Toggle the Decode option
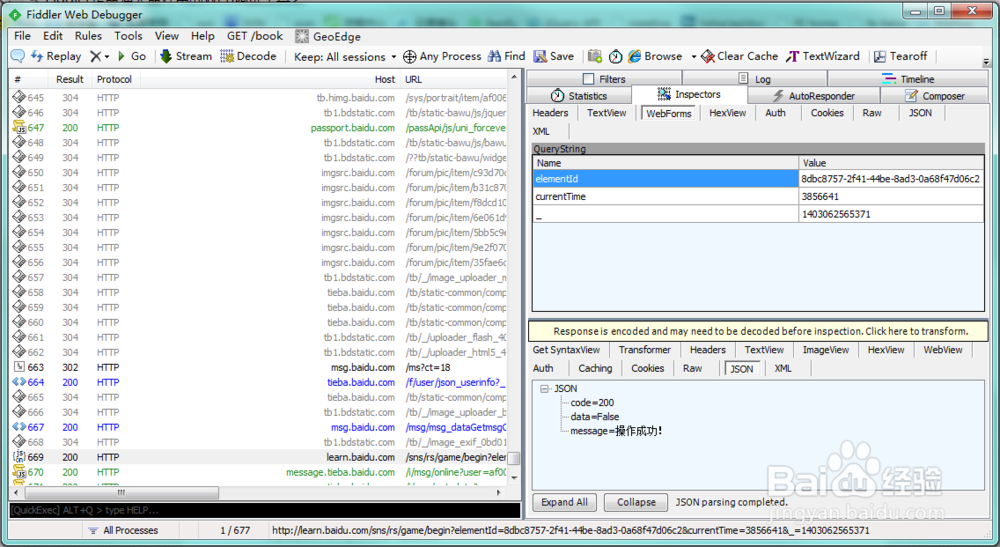This screenshot has width=1000, height=547. pyautogui.click(x=248, y=56)
